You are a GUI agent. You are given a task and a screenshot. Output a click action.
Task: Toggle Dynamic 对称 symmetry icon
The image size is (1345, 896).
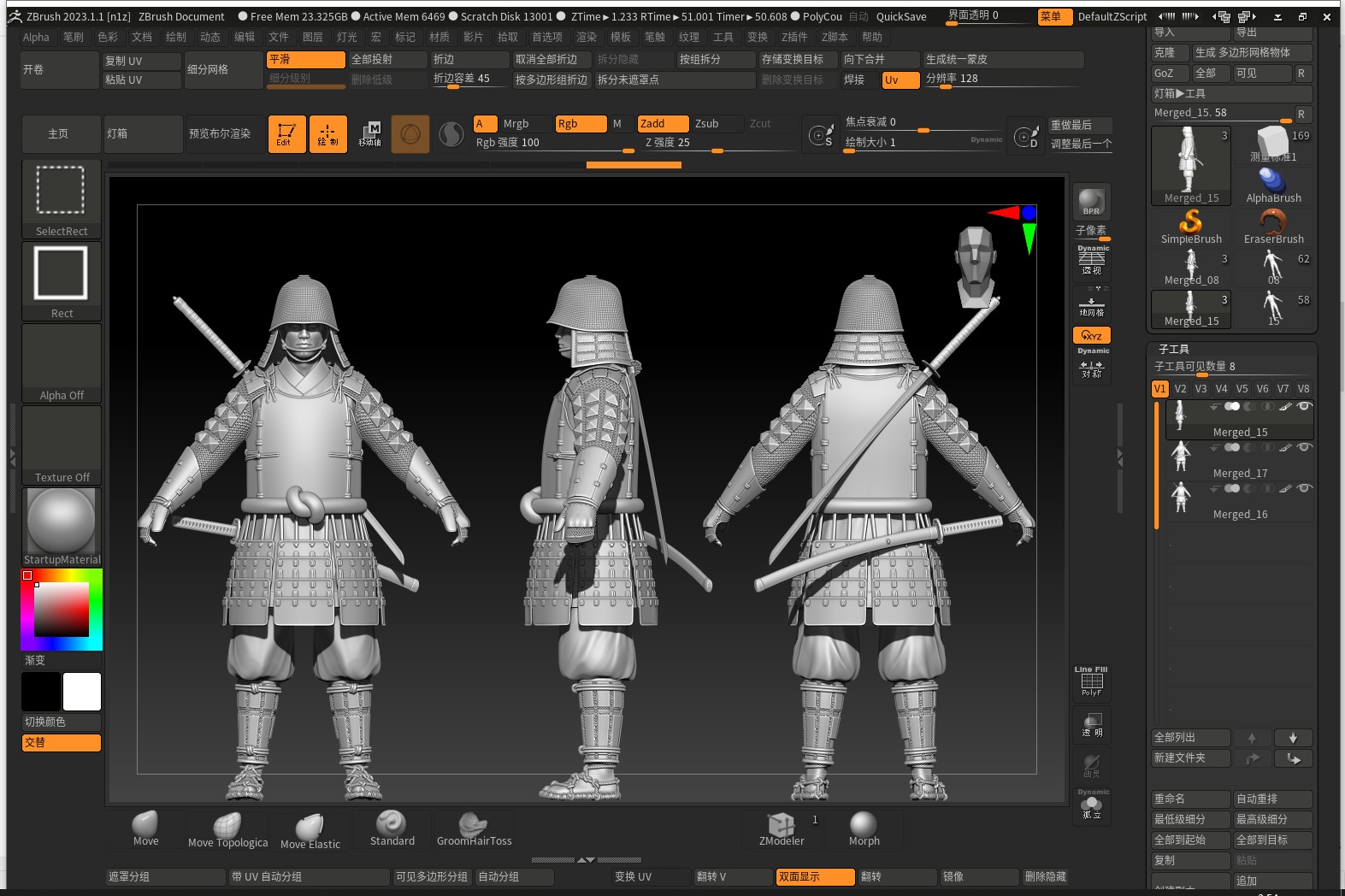[x=1092, y=365]
